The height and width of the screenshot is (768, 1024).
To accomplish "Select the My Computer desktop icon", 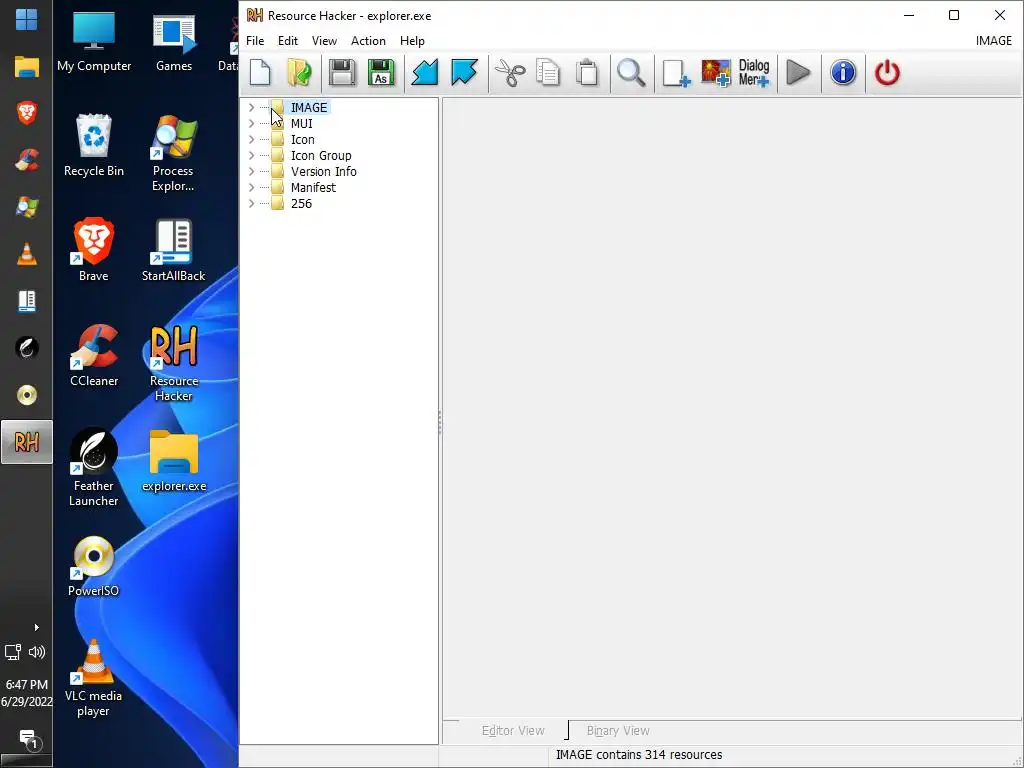I will click(94, 41).
